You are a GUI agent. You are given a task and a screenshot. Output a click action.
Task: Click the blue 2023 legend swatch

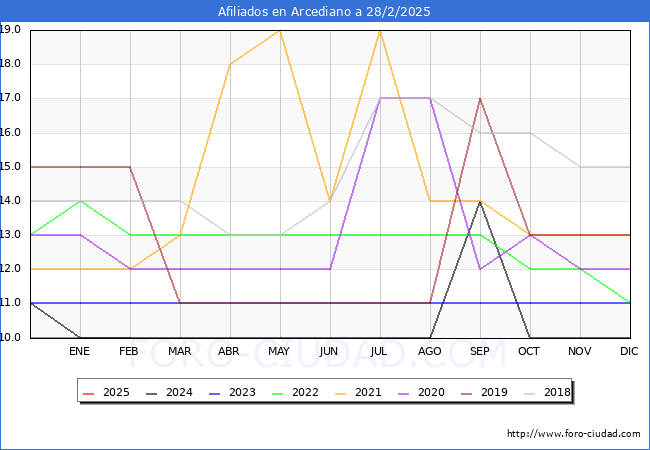[215, 392]
